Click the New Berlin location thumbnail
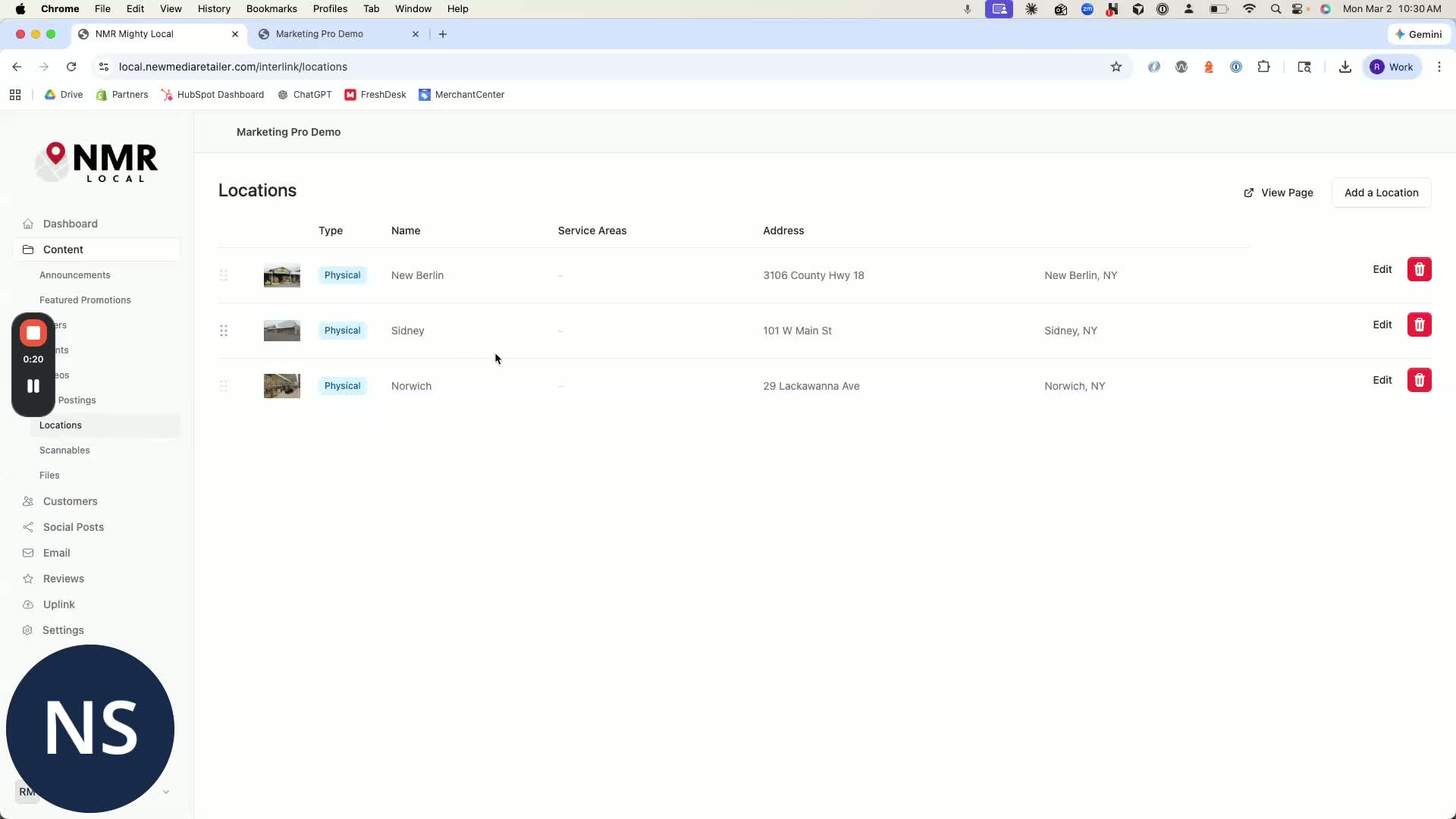The height and width of the screenshot is (819, 1456). [x=282, y=275]
